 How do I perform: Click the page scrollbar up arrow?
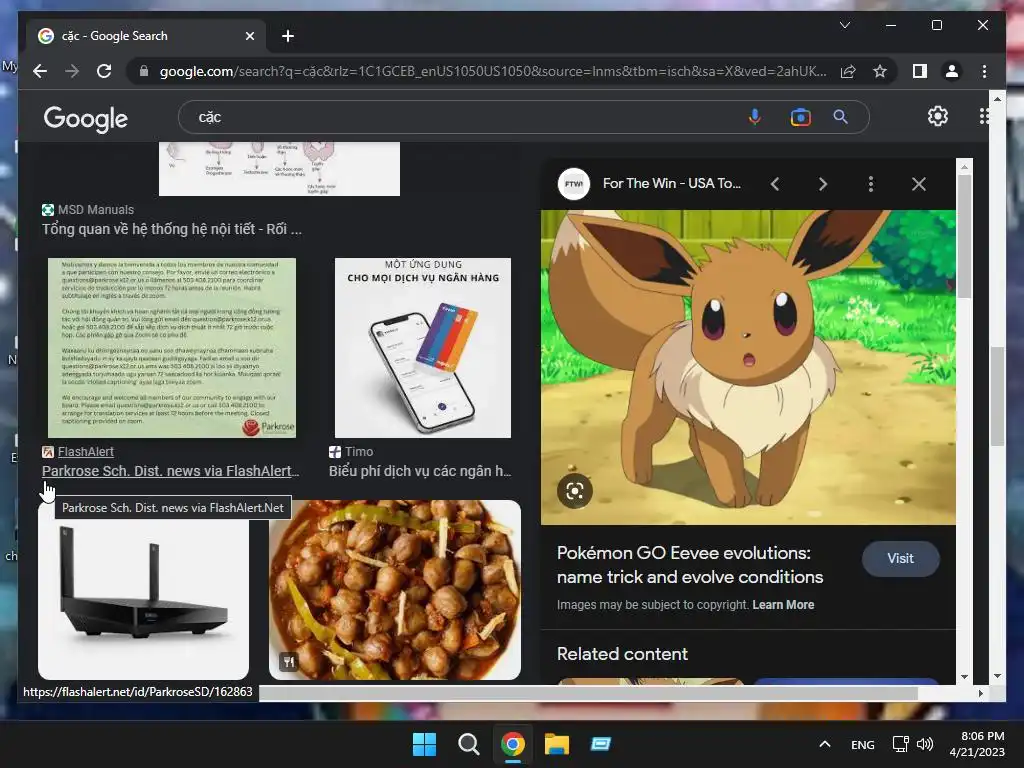point(997,99)
